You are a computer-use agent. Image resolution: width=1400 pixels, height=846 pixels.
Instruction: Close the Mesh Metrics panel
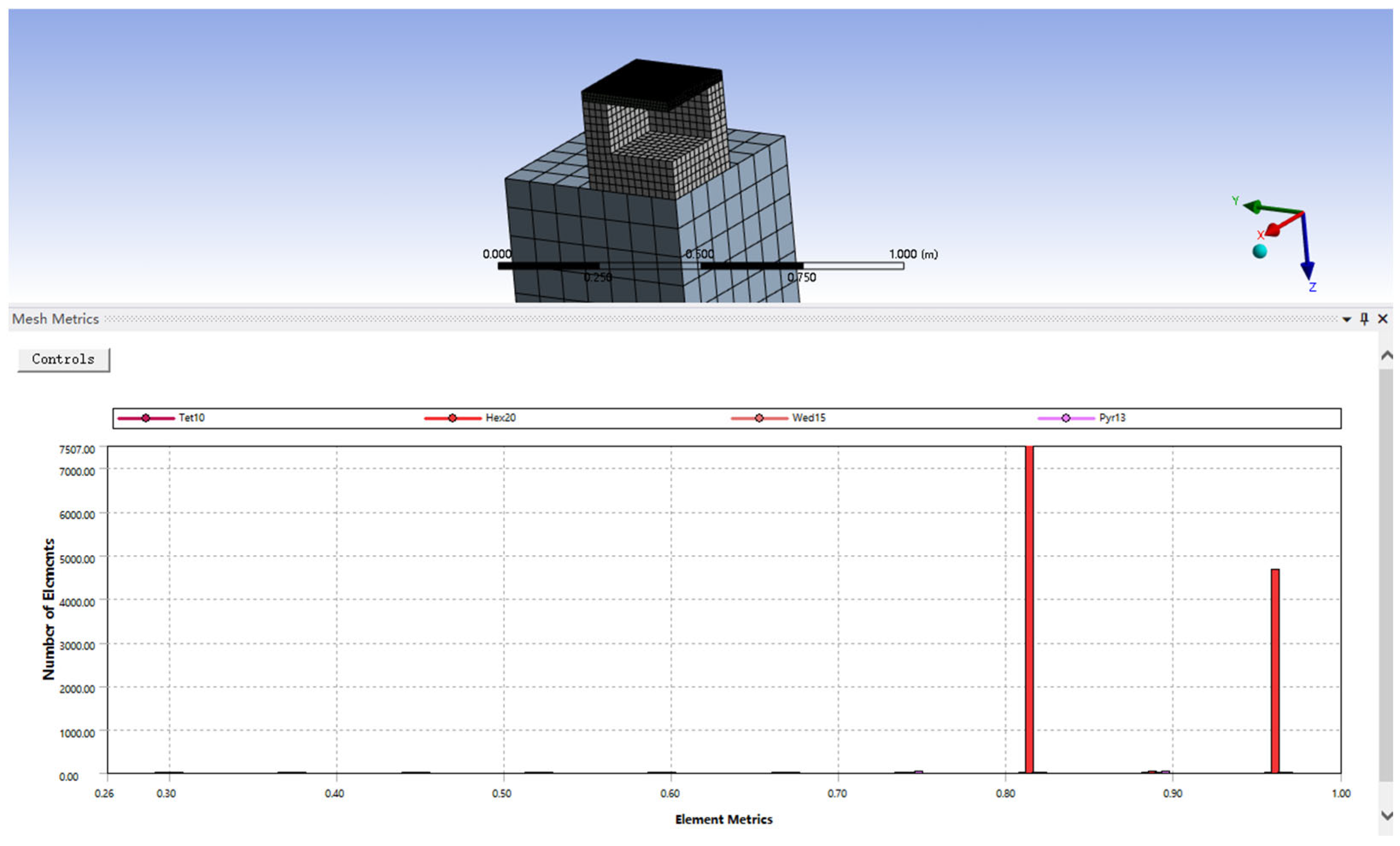1383,319
